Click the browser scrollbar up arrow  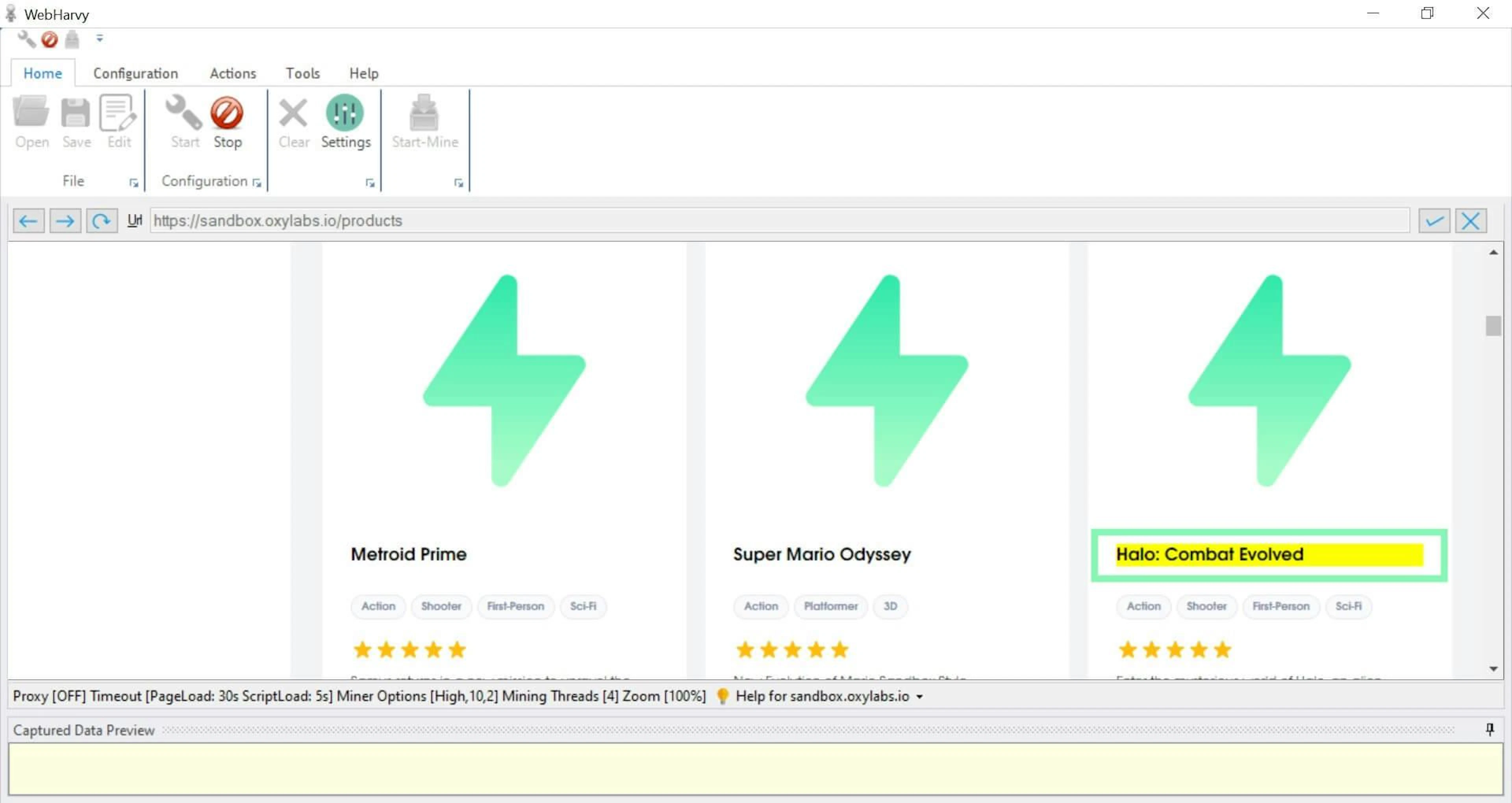pyautogui.click(x=1493, y=252)
